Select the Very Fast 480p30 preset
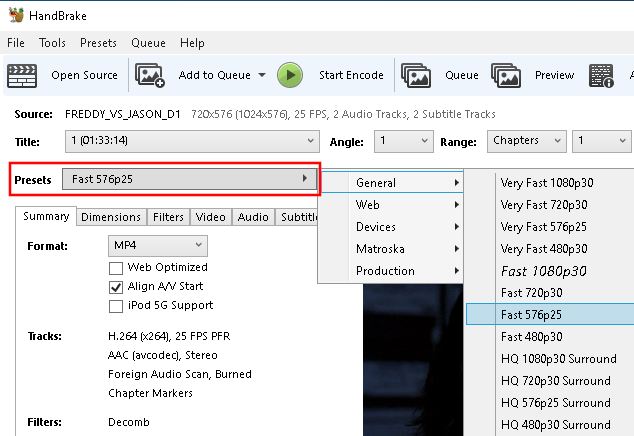Image resolution: width=634 pixels, height=436 pixels. (x=550, y=249)
